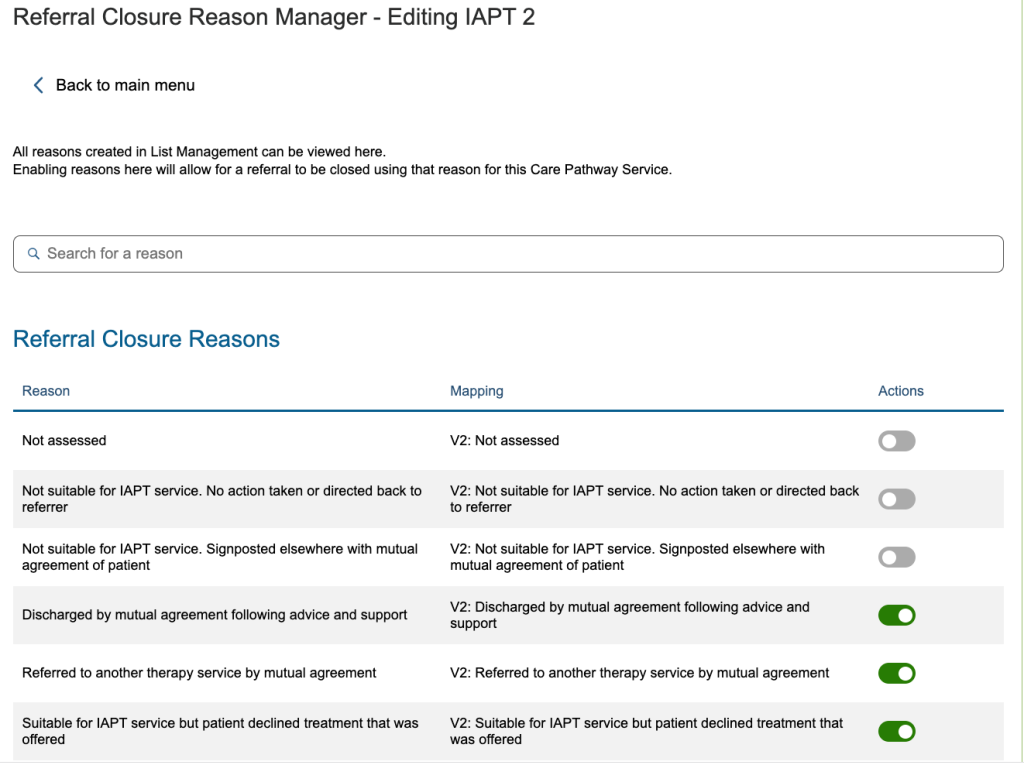The height and width of the screenshot is (765, 1024).
Task: Select the 'Not assessed' reason row text
Action: (64, 441)
